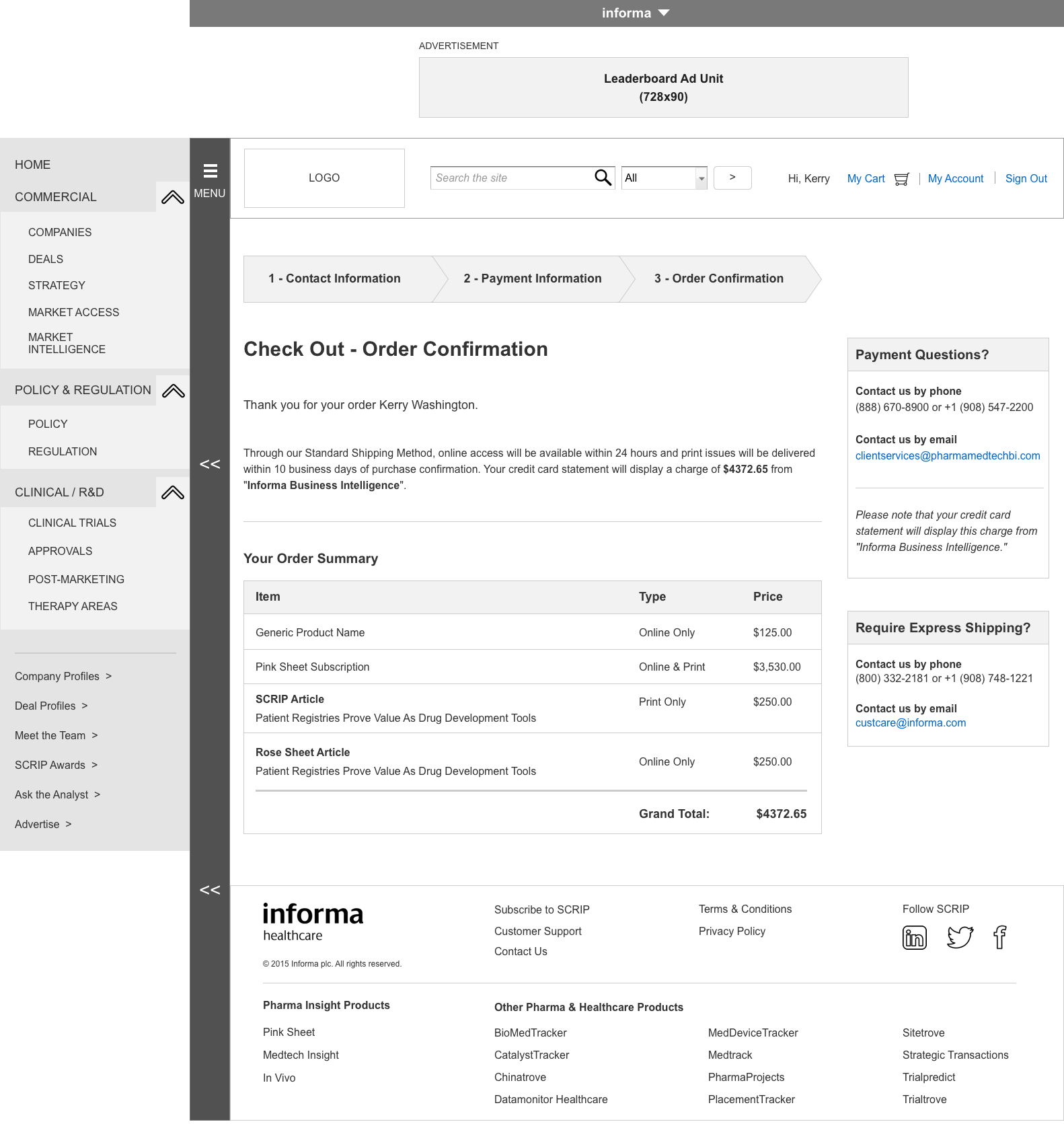The width and height of the screenshot is (1064, 1124).
Task: Open REGULATION sidebar item
Action: pyautogui.click(x=63, y=451)
